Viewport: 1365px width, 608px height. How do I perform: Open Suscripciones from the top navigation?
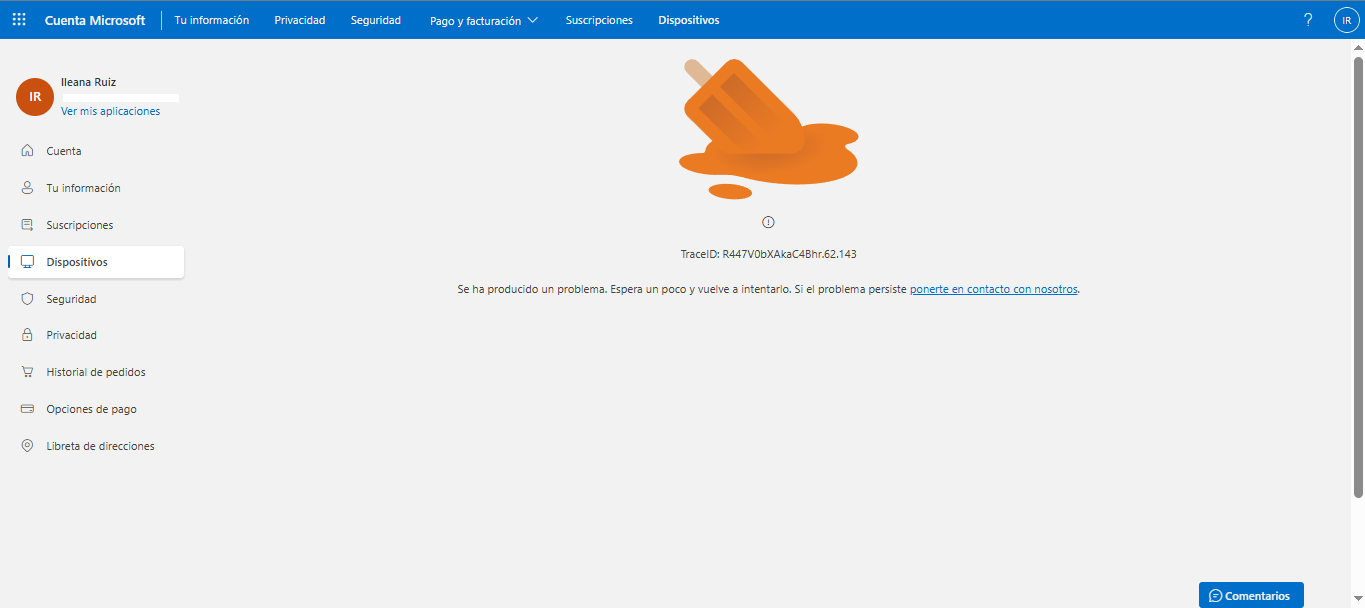(x=598, y=19)
